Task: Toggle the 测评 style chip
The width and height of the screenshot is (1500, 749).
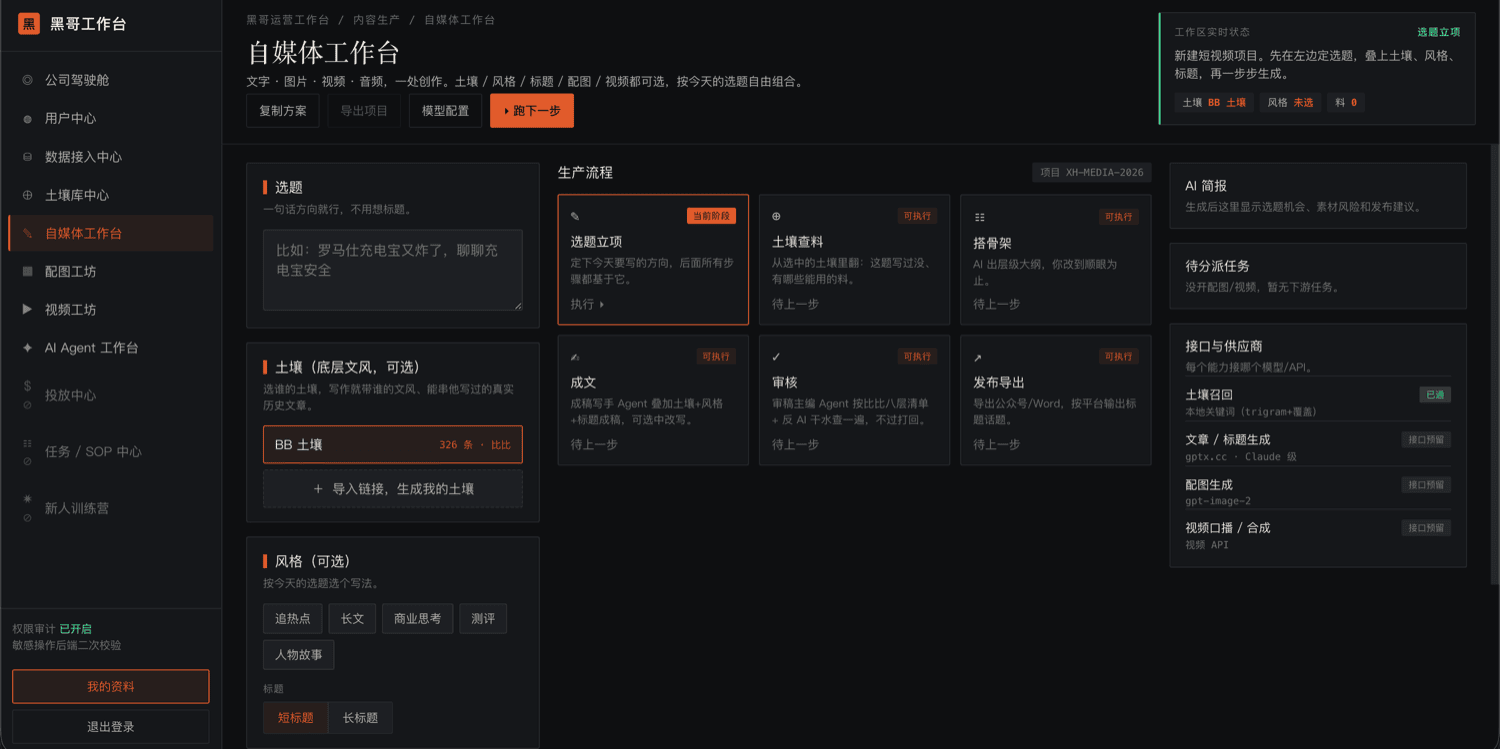Action: coord(483,619)
